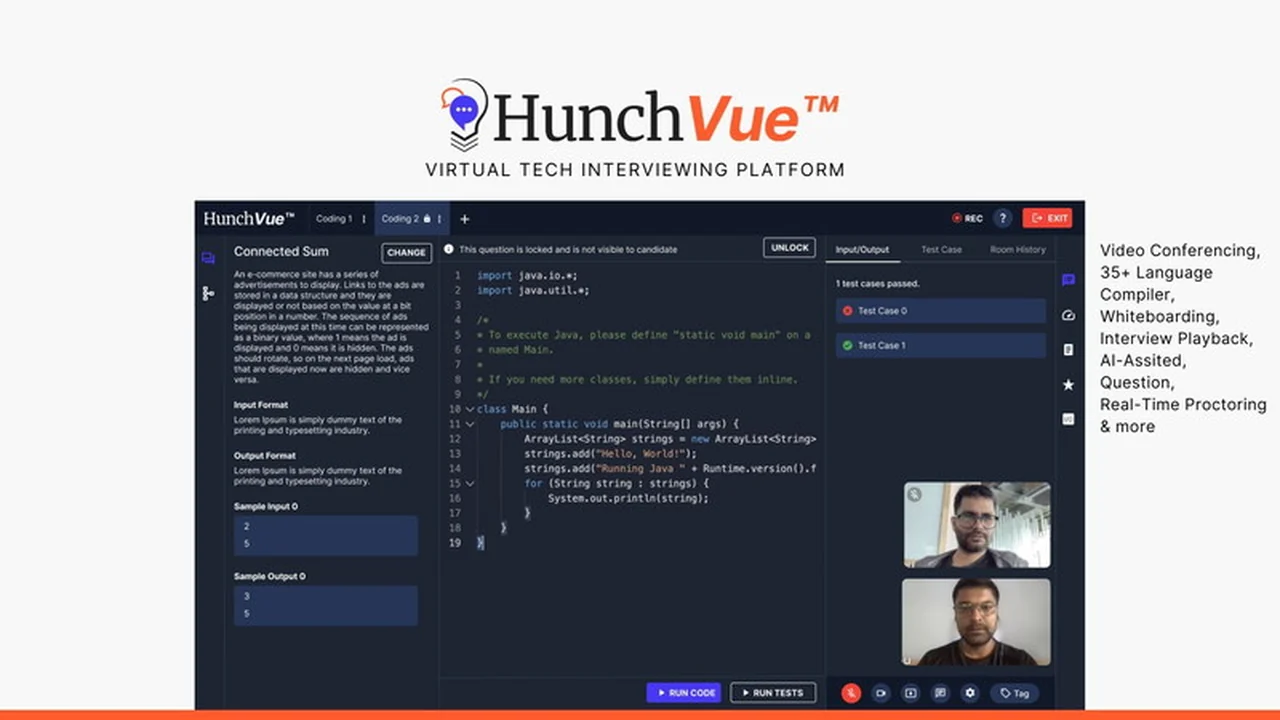Click the red EXIT button
Screen dimensions: 1280x720
(1047, 218)
